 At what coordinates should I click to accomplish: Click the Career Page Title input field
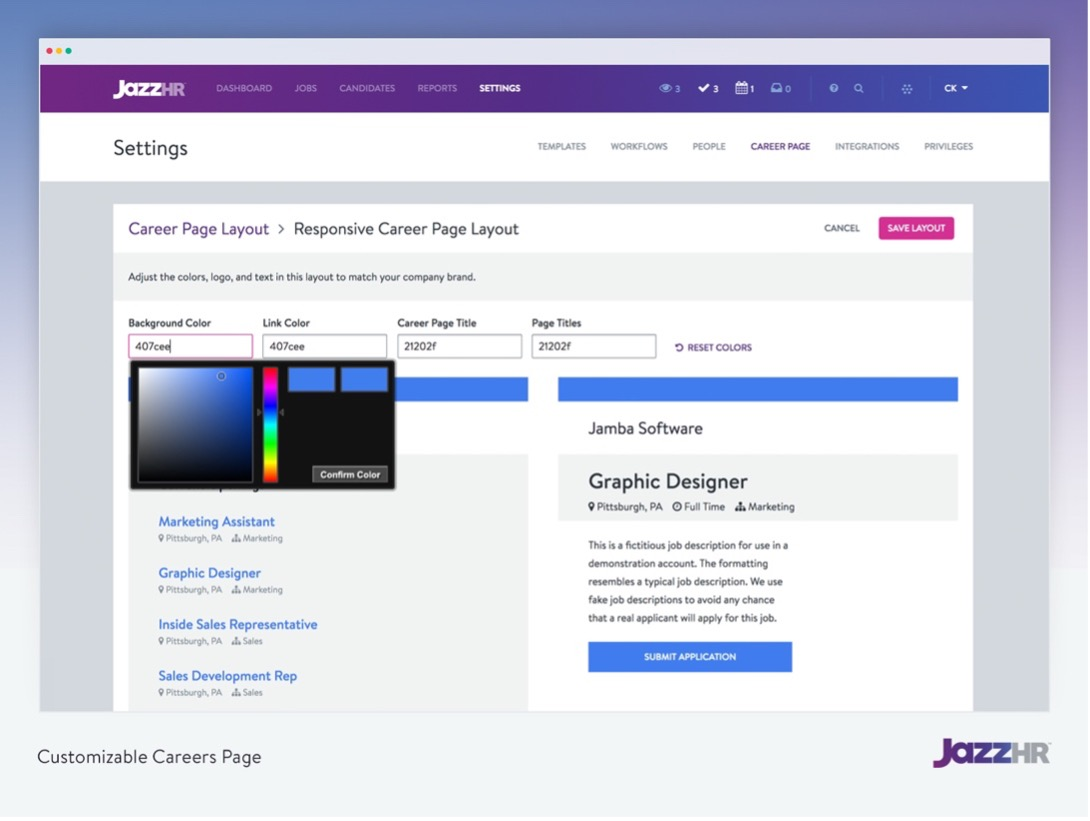pos(459,346)
